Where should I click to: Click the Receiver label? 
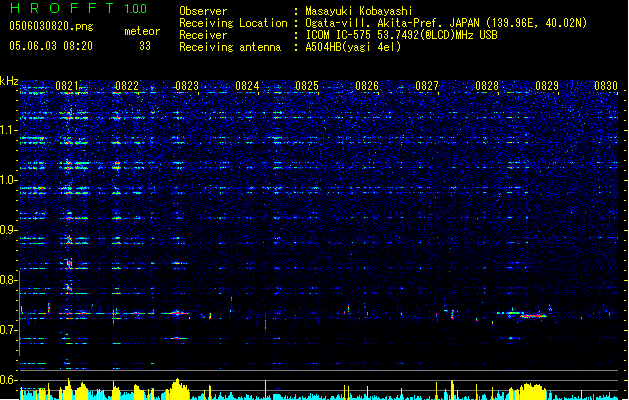tap(203, 35)
